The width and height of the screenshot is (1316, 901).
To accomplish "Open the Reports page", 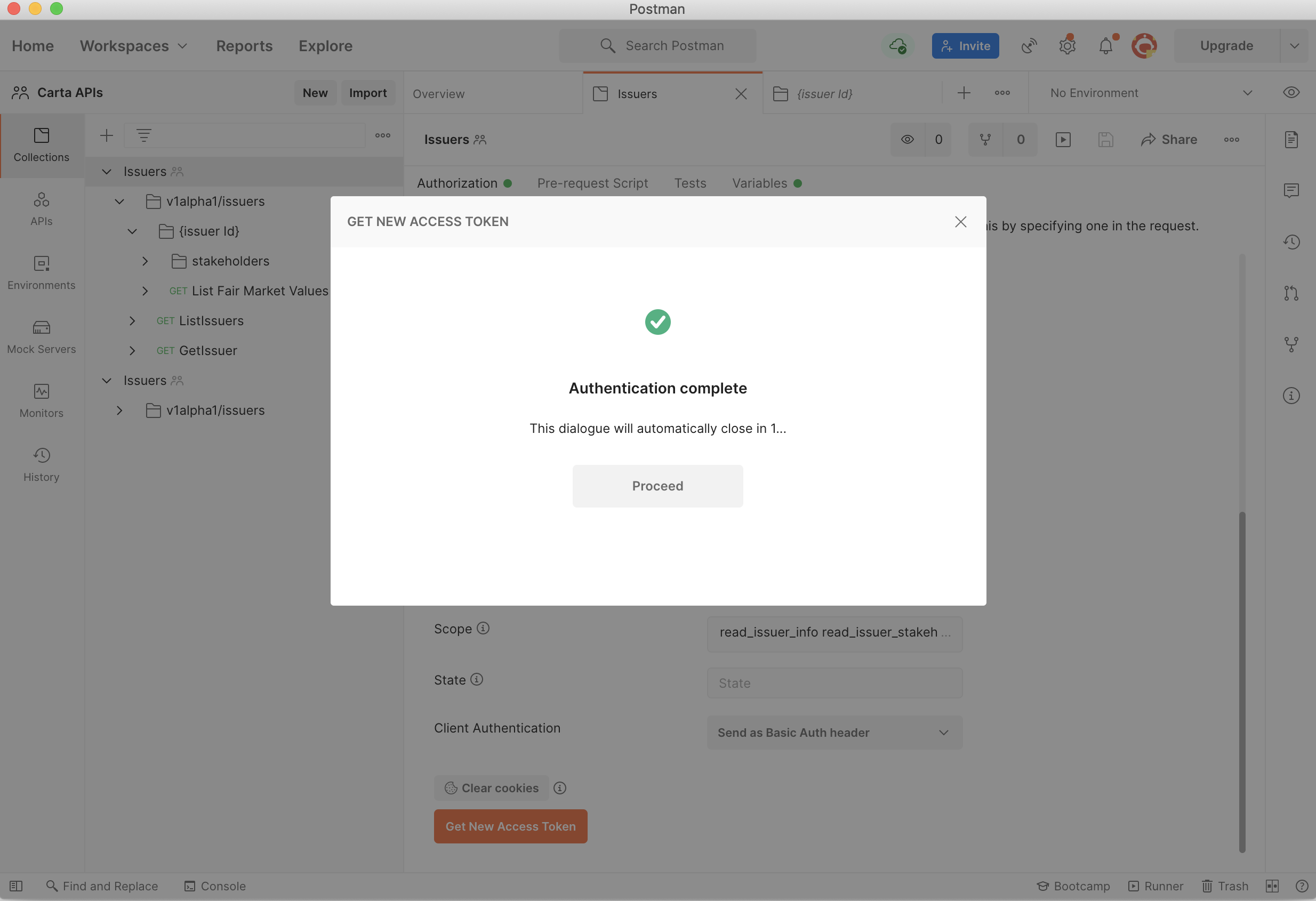I will [x=244, y=46].
